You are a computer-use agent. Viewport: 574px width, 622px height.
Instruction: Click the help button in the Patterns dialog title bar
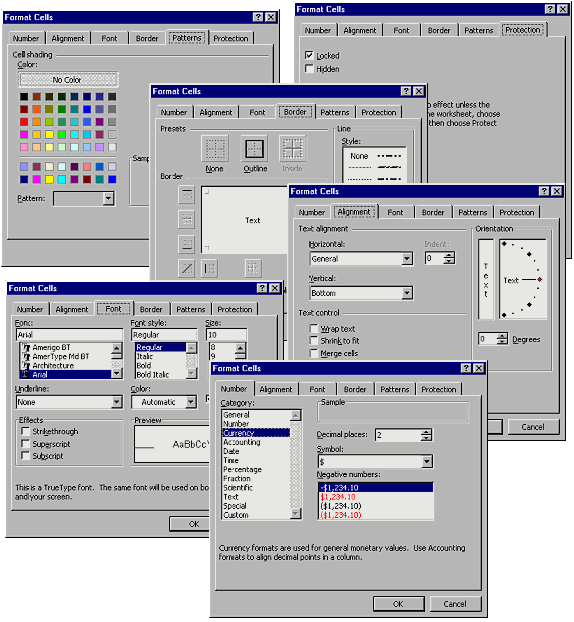click(x=258, y=17)
